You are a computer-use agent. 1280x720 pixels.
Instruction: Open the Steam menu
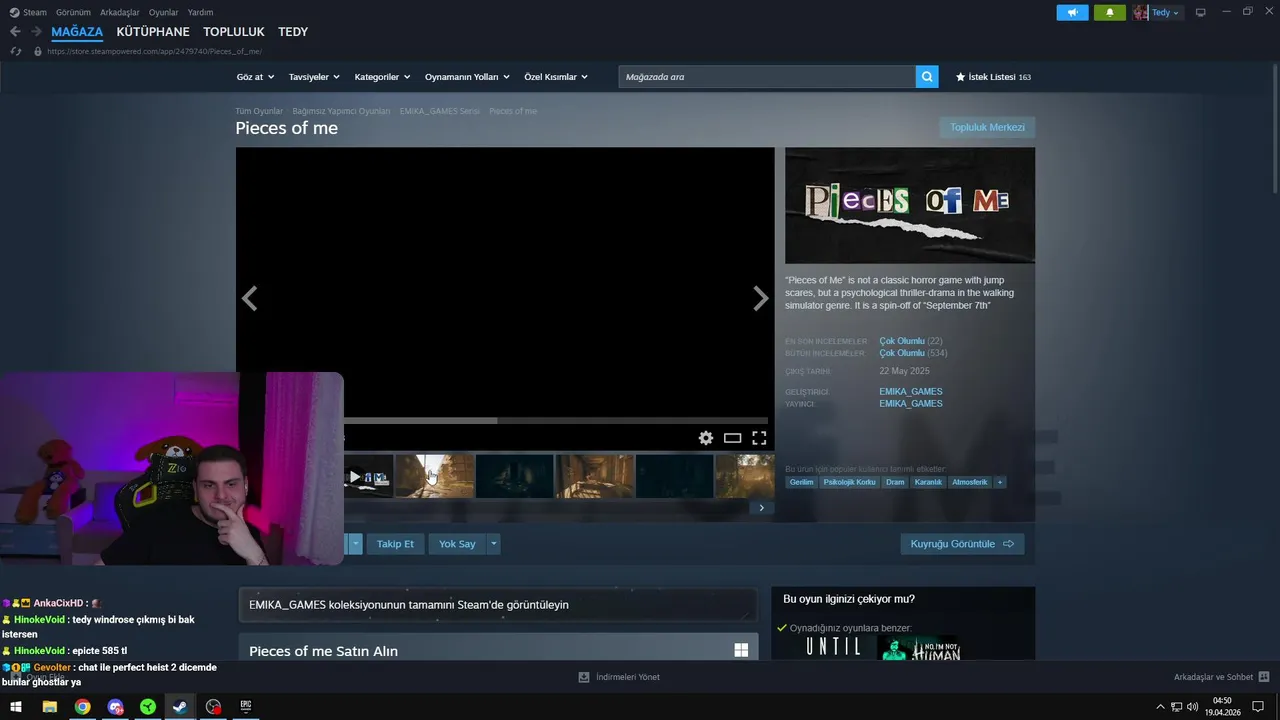coord(34,13)
